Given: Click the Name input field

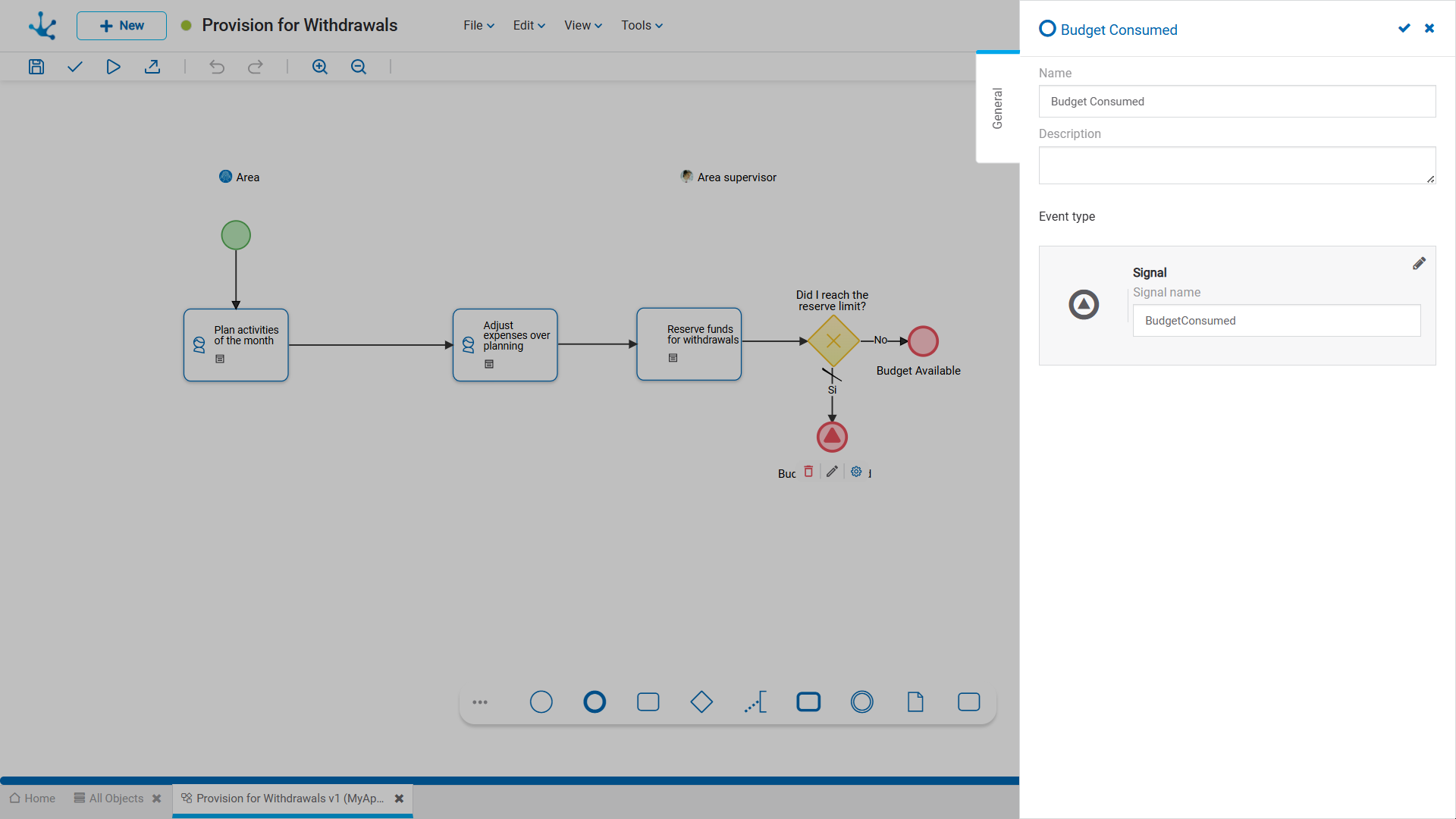Looking at the screenshot, I should tap(1237, 102).
